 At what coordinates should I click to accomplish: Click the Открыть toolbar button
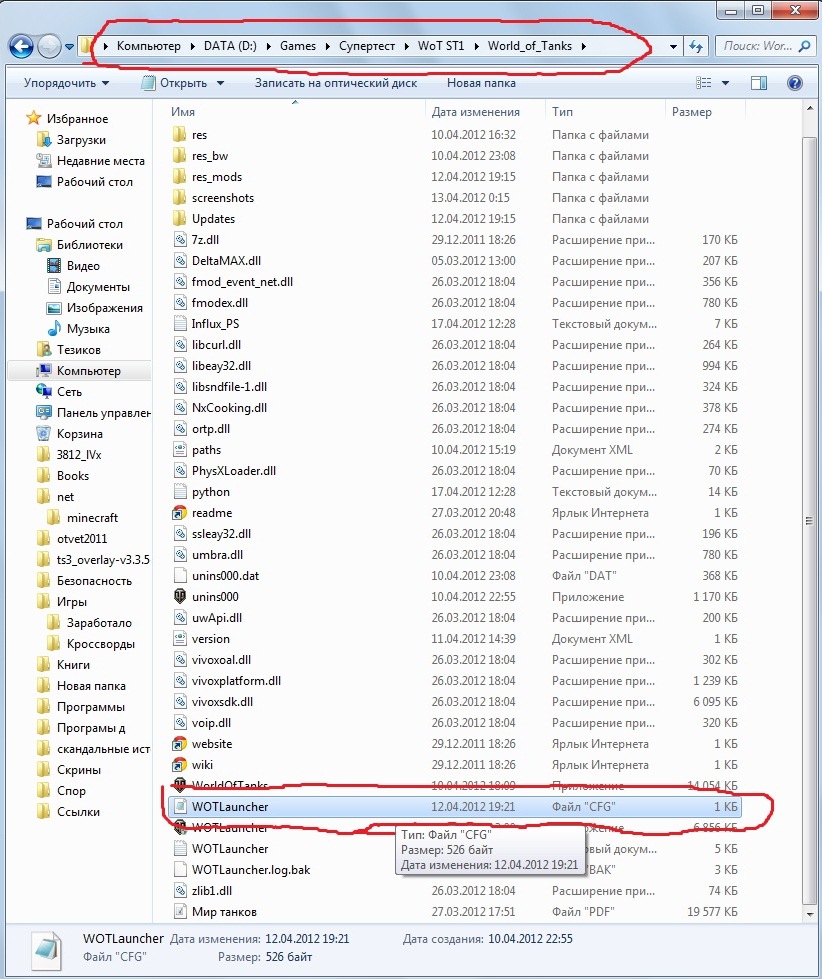[175, 83]
